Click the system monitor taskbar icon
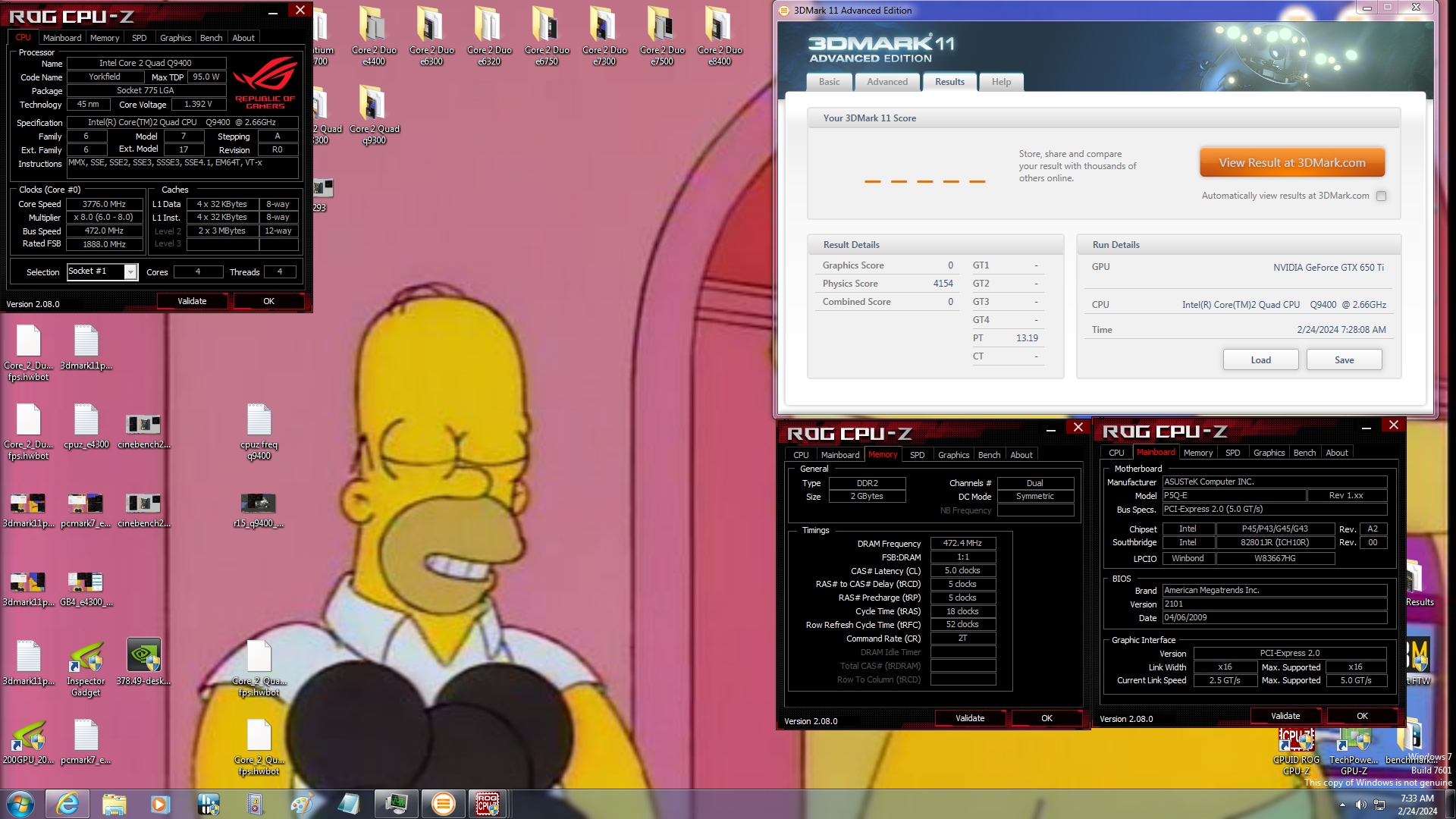The height and width of the screenshot is (819, 1456). coord(396,804)
